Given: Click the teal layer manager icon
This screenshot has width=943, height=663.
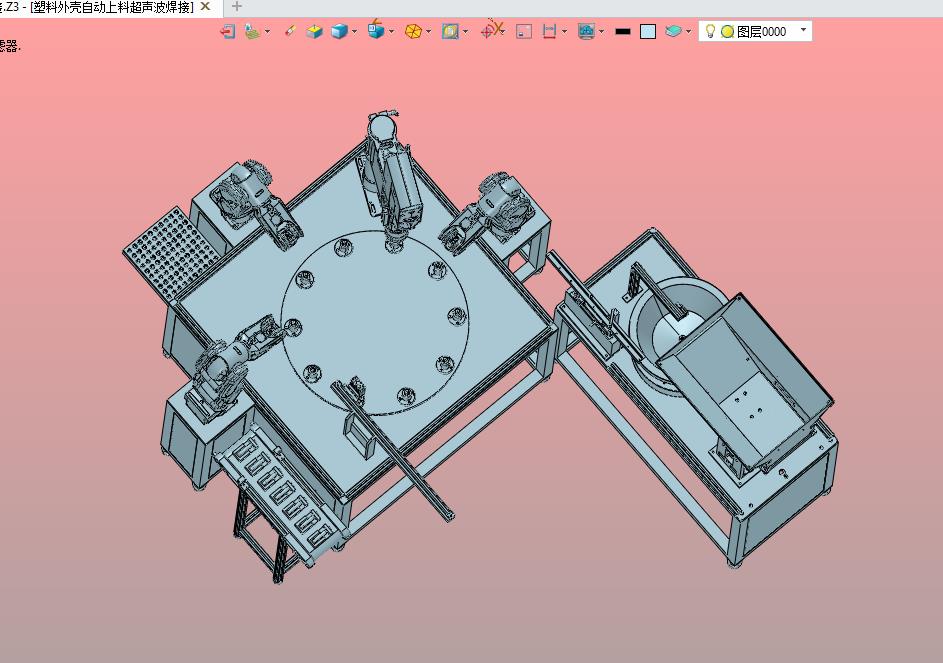Looking at the screenshot, I should tap(673, 31).
